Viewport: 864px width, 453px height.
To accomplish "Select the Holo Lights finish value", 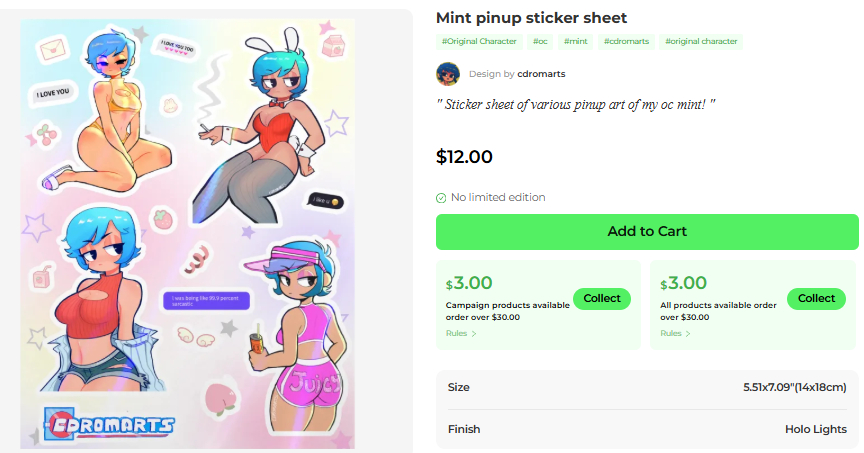I will pyautogui.click(x=815, y=429).
